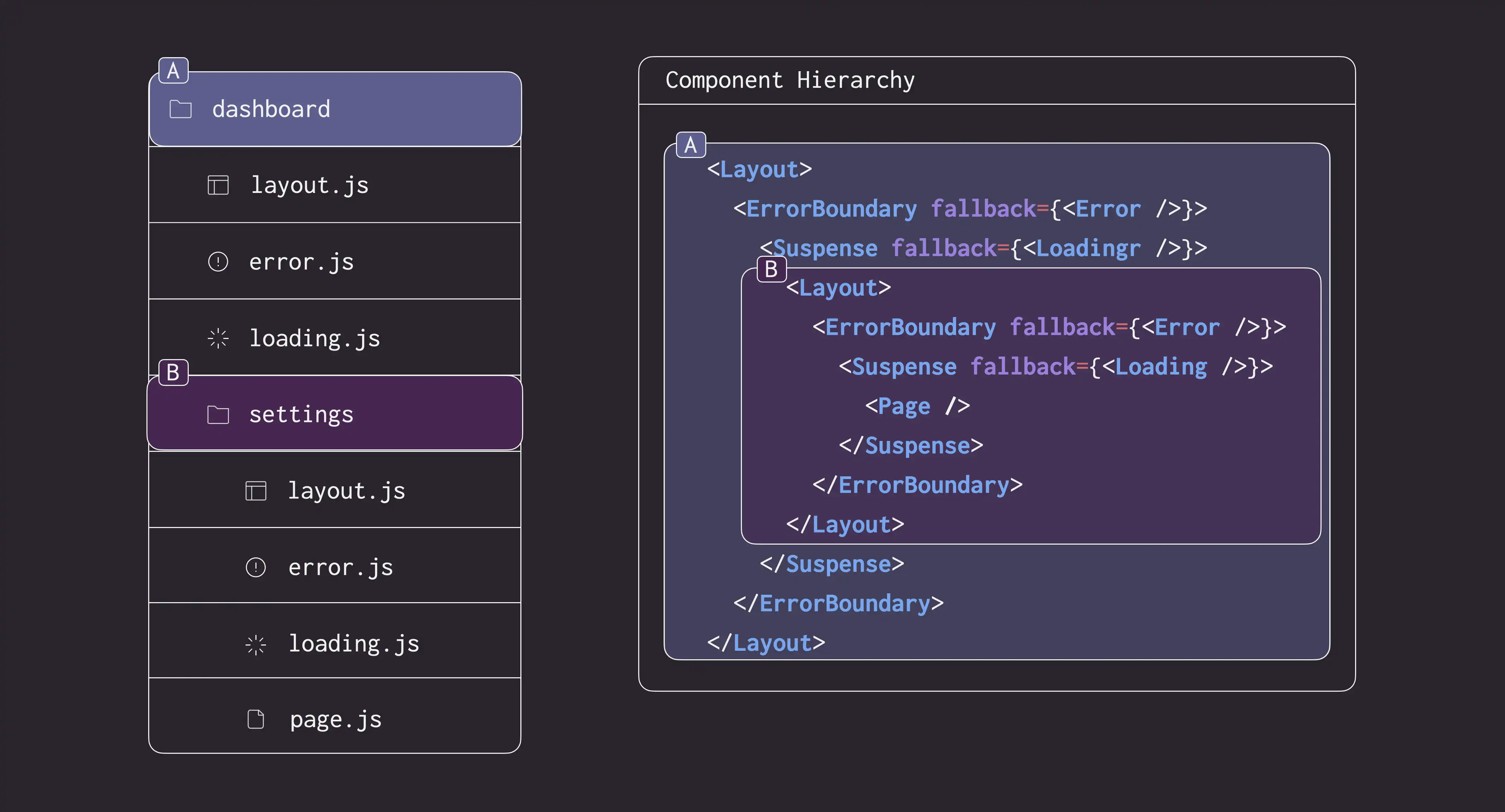Viewport: 1505px width, 812px height.
Task: Click the alert icon of settings' error.js
Action: click(255, 567)
